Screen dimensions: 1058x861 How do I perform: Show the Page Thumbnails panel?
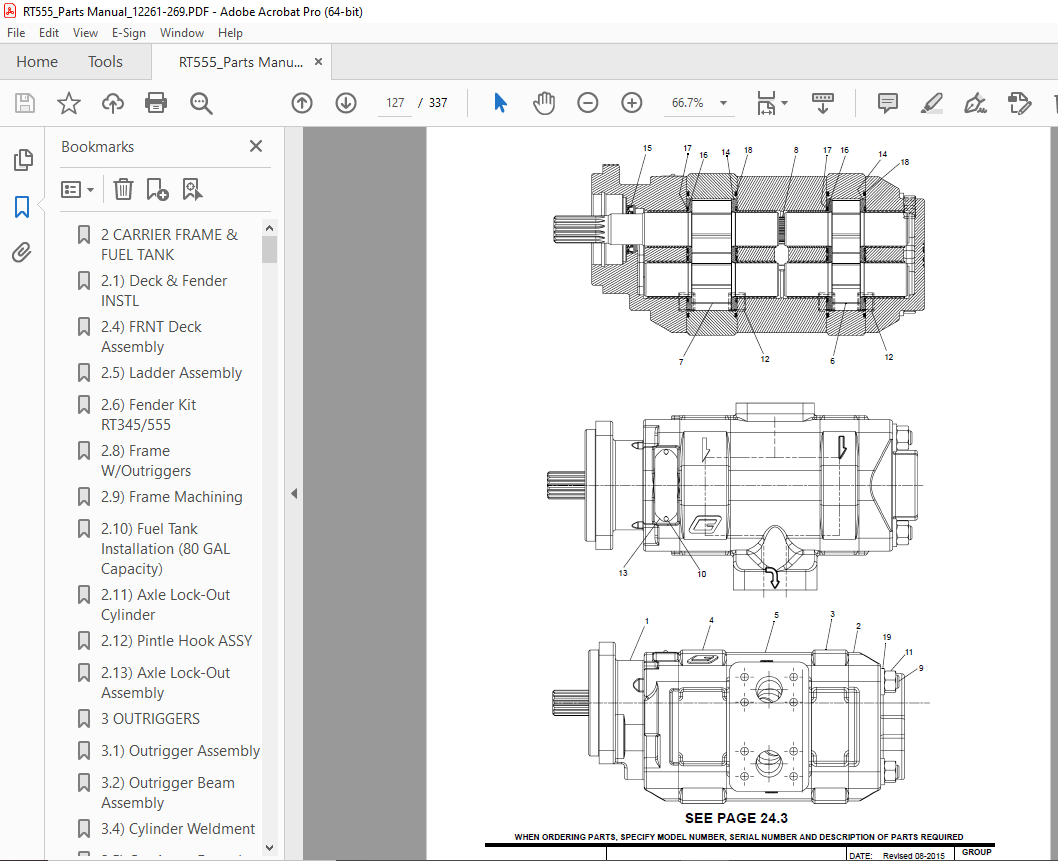tap(23, 161)
